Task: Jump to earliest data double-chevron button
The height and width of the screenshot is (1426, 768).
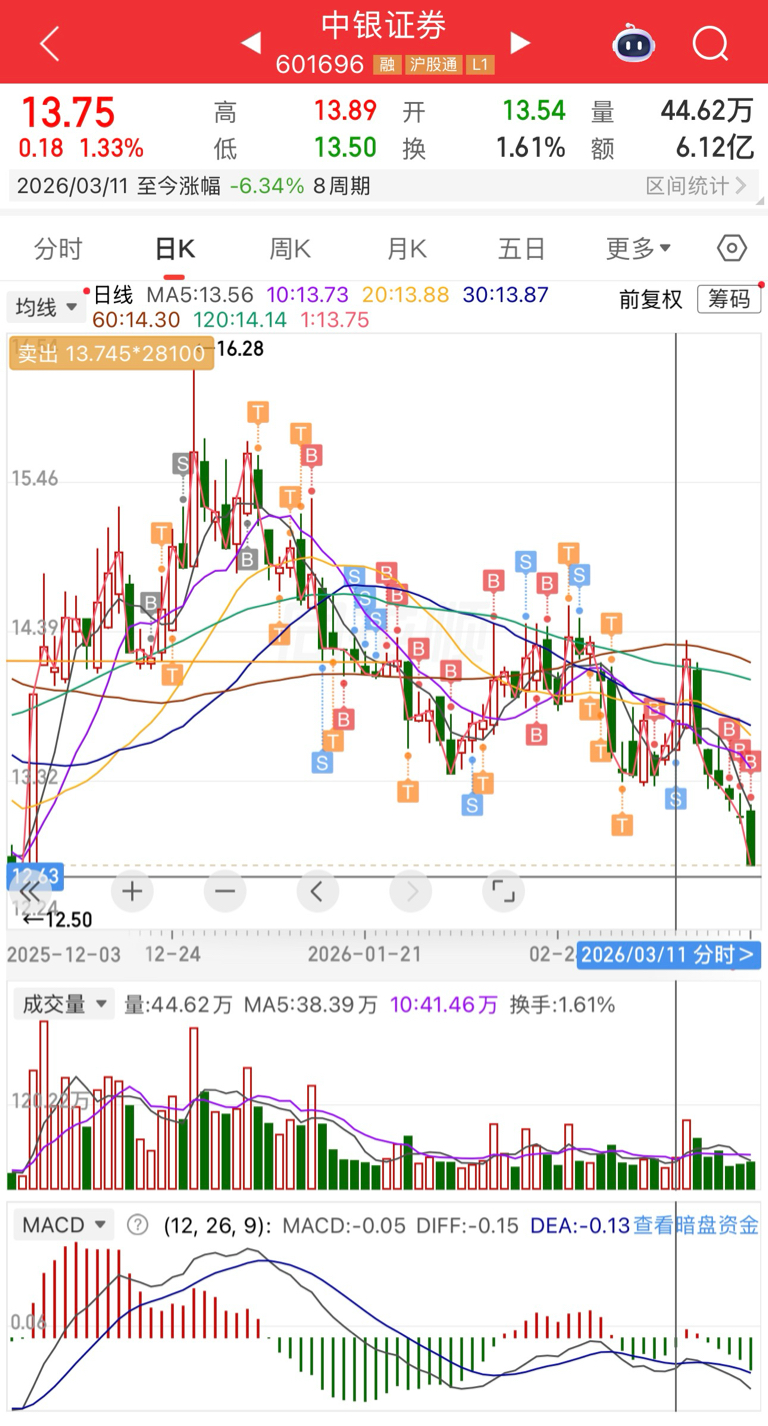Action: 30,890
